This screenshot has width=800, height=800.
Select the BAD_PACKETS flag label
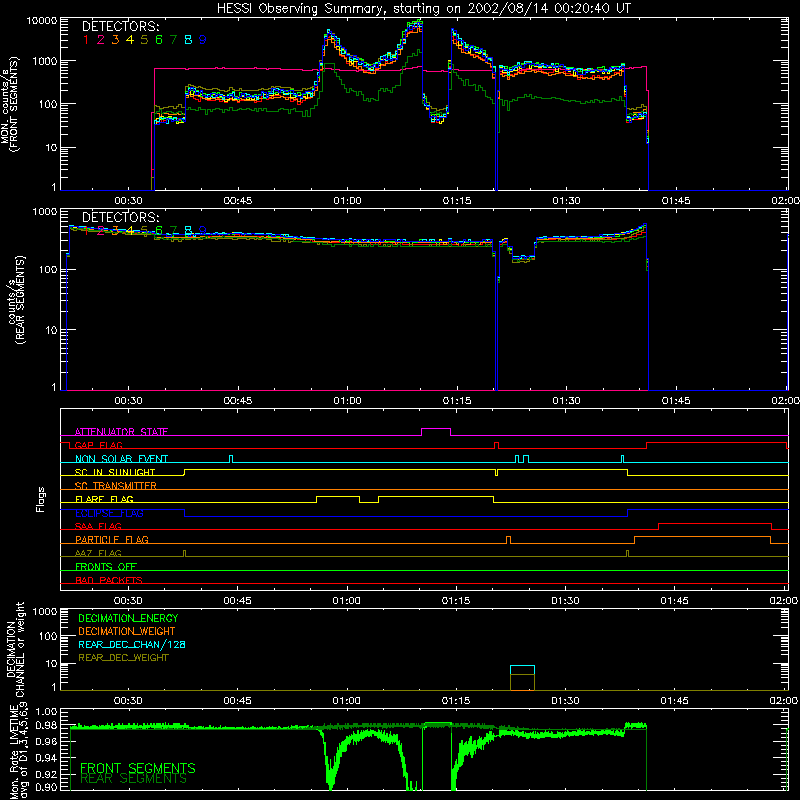click(109, 580)
